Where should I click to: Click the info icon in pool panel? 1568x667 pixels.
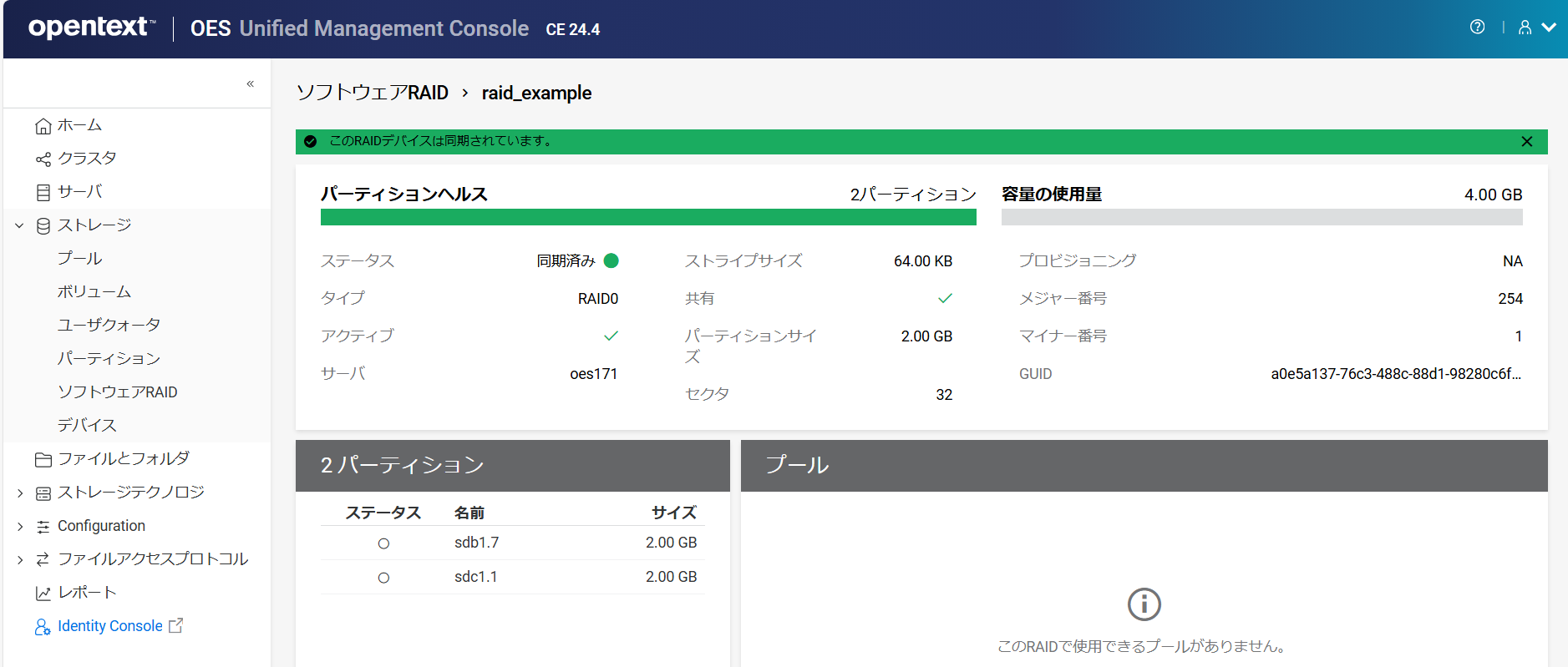point(1144,604)
